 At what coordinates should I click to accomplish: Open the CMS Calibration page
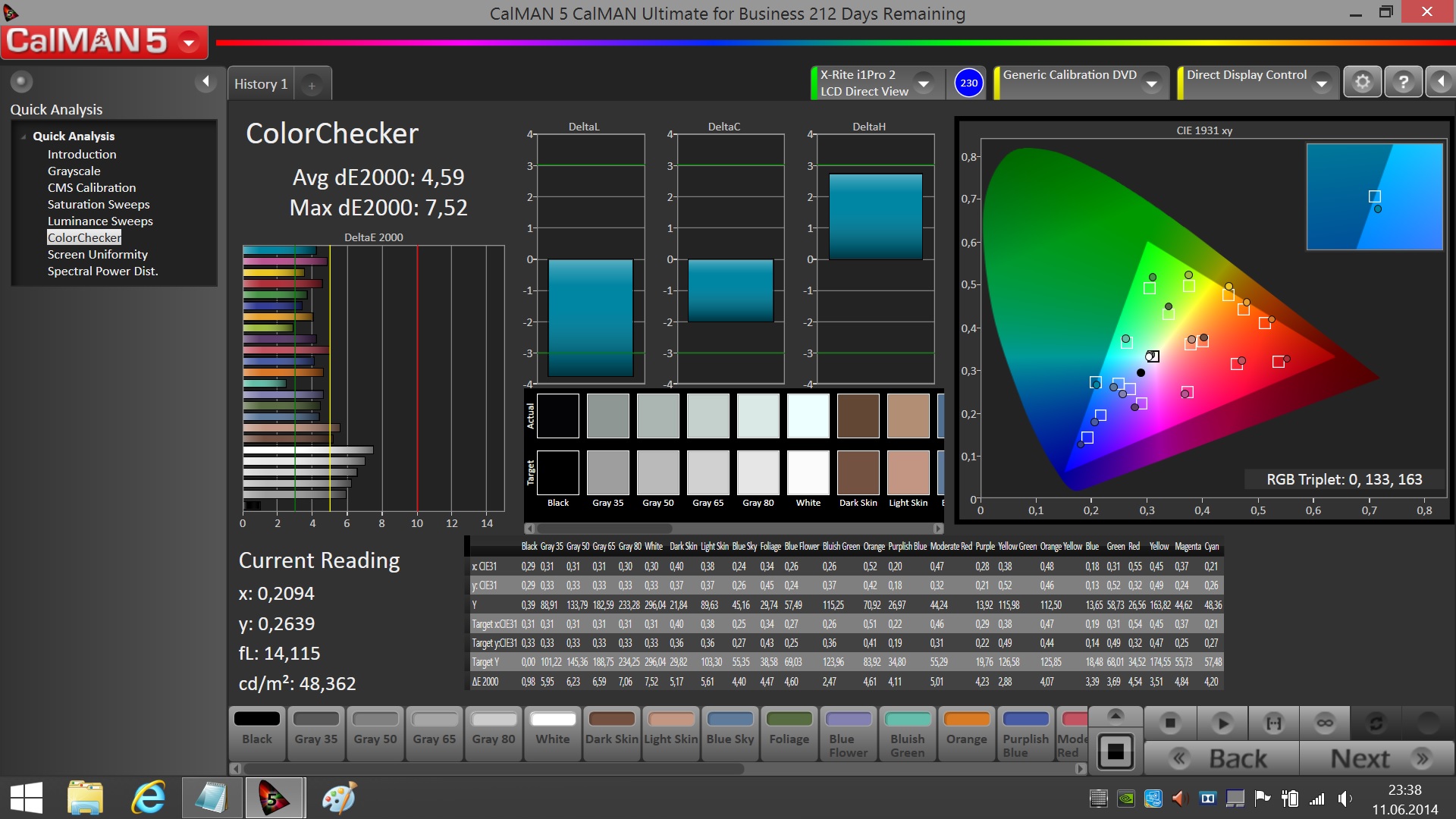click(x=92, y=187)
